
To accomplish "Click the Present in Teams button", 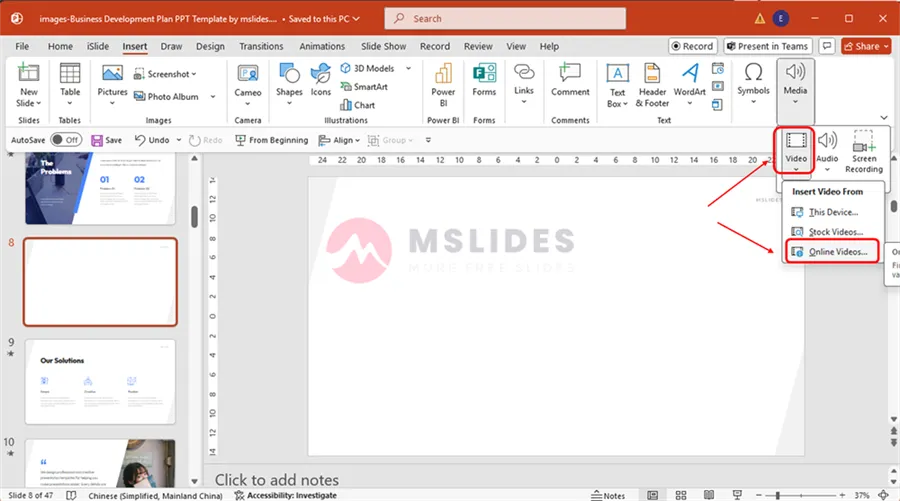I will [767, 46].
